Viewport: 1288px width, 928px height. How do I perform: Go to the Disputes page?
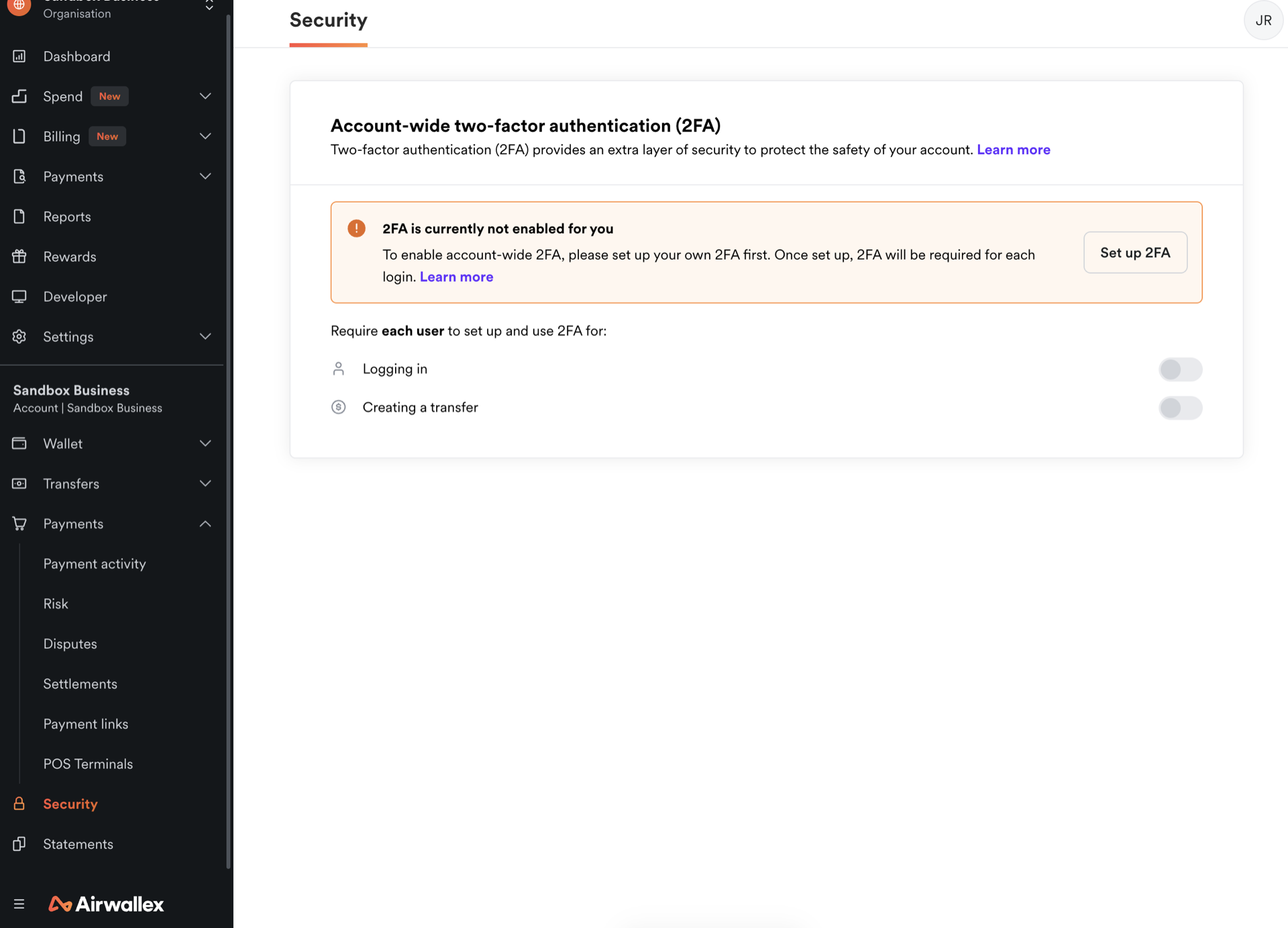(x=70, y=644)
